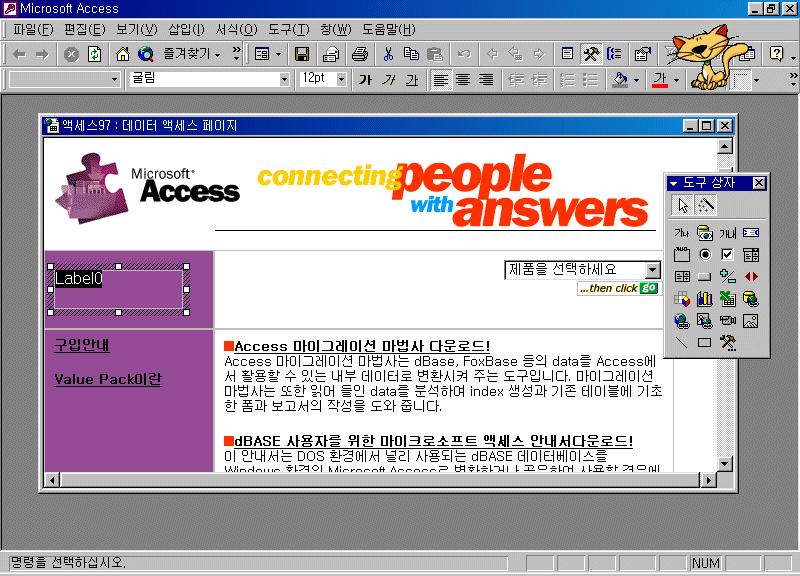Screen dimensions: 800x576
Task: Select the Expand control tool in toolbox
Action: click(x=728, y=277)
